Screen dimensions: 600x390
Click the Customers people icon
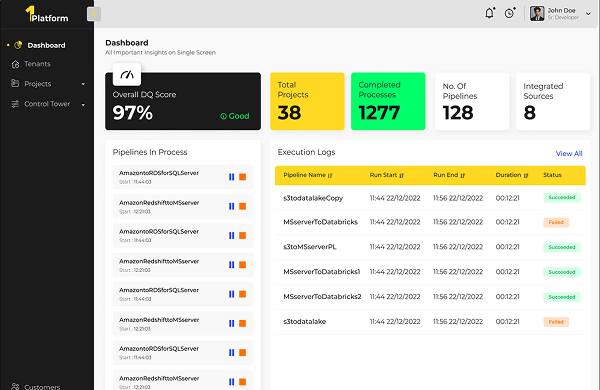pyautogui.click(x=15, y=387)
